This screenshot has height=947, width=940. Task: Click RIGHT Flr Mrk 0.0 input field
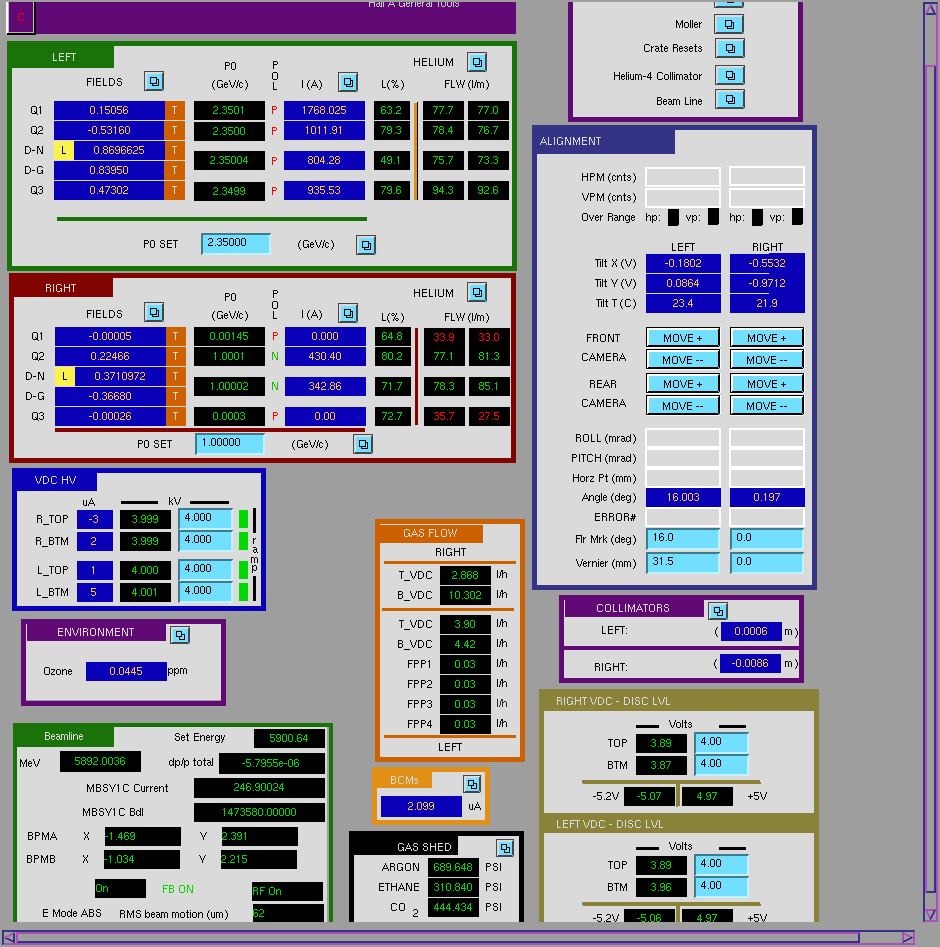pos(767,538)
